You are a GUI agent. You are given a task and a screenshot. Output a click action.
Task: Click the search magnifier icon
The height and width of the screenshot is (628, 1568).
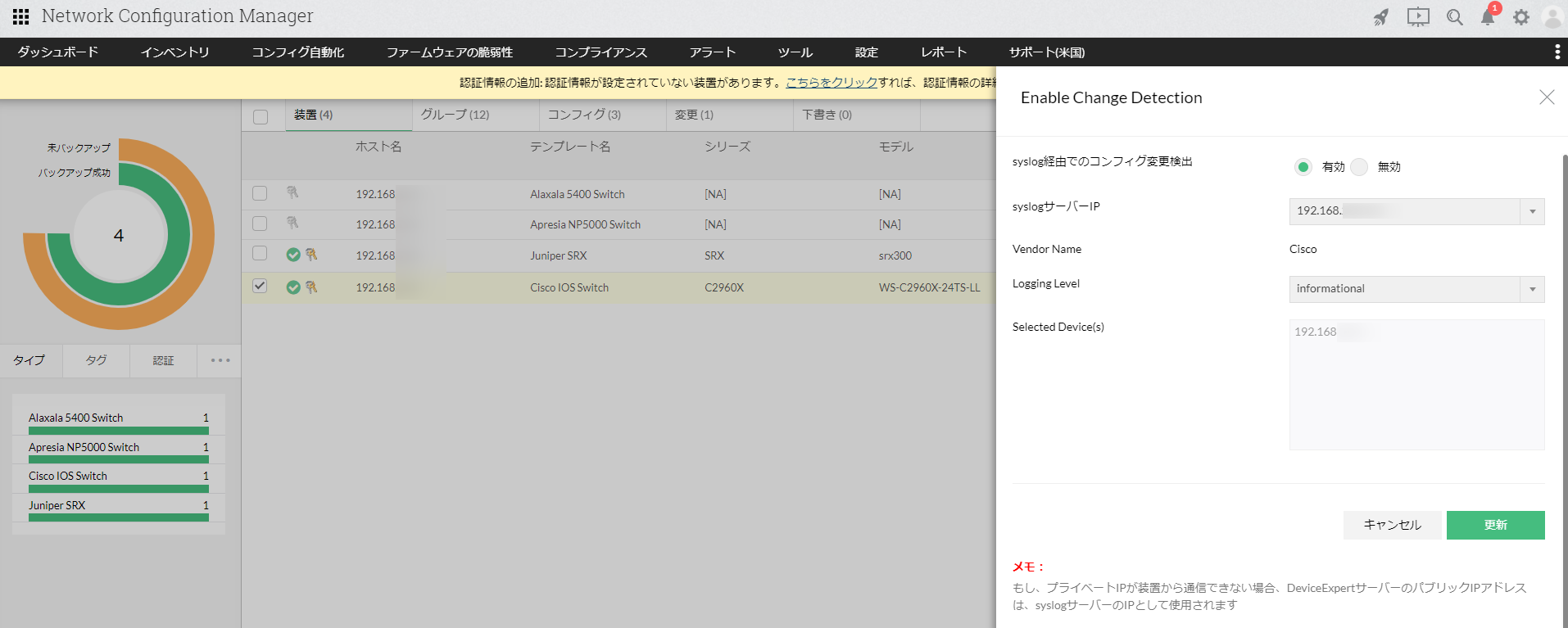1454,17
